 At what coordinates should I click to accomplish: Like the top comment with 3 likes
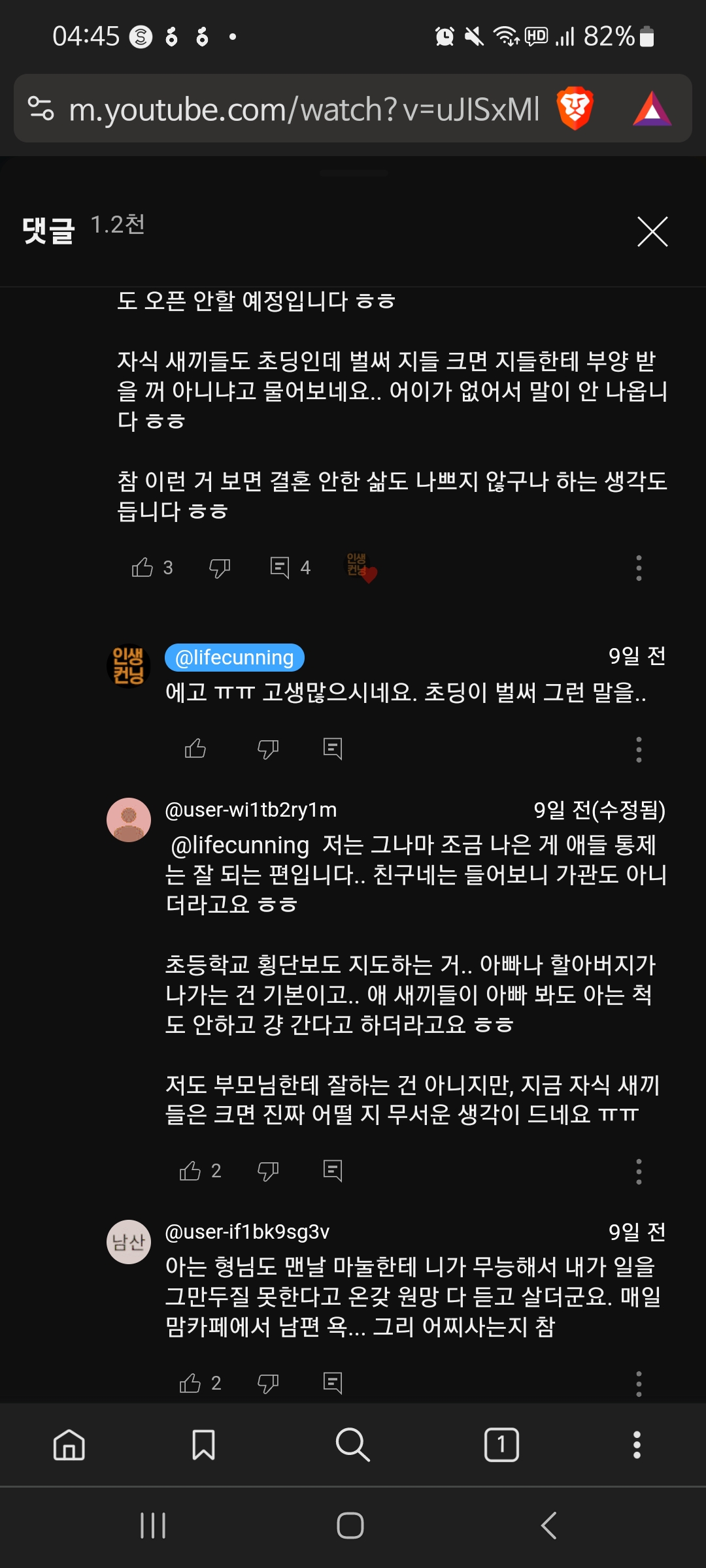coord(143,567)
